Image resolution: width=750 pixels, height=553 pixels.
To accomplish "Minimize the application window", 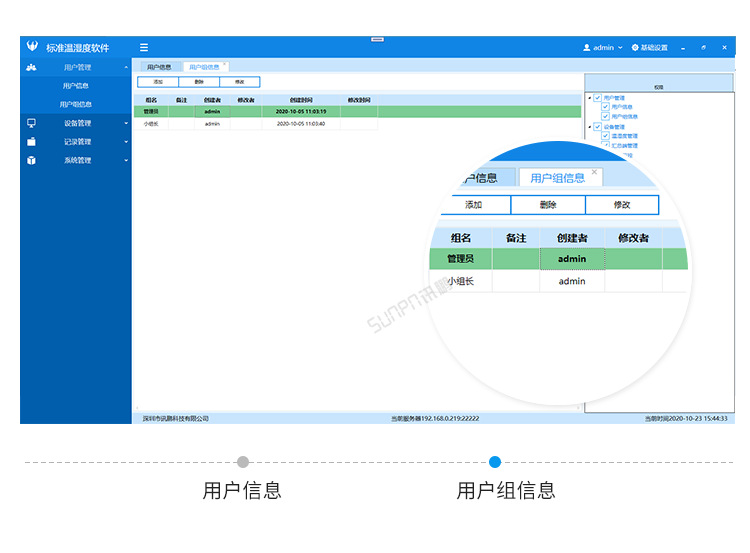I will 683,48.
